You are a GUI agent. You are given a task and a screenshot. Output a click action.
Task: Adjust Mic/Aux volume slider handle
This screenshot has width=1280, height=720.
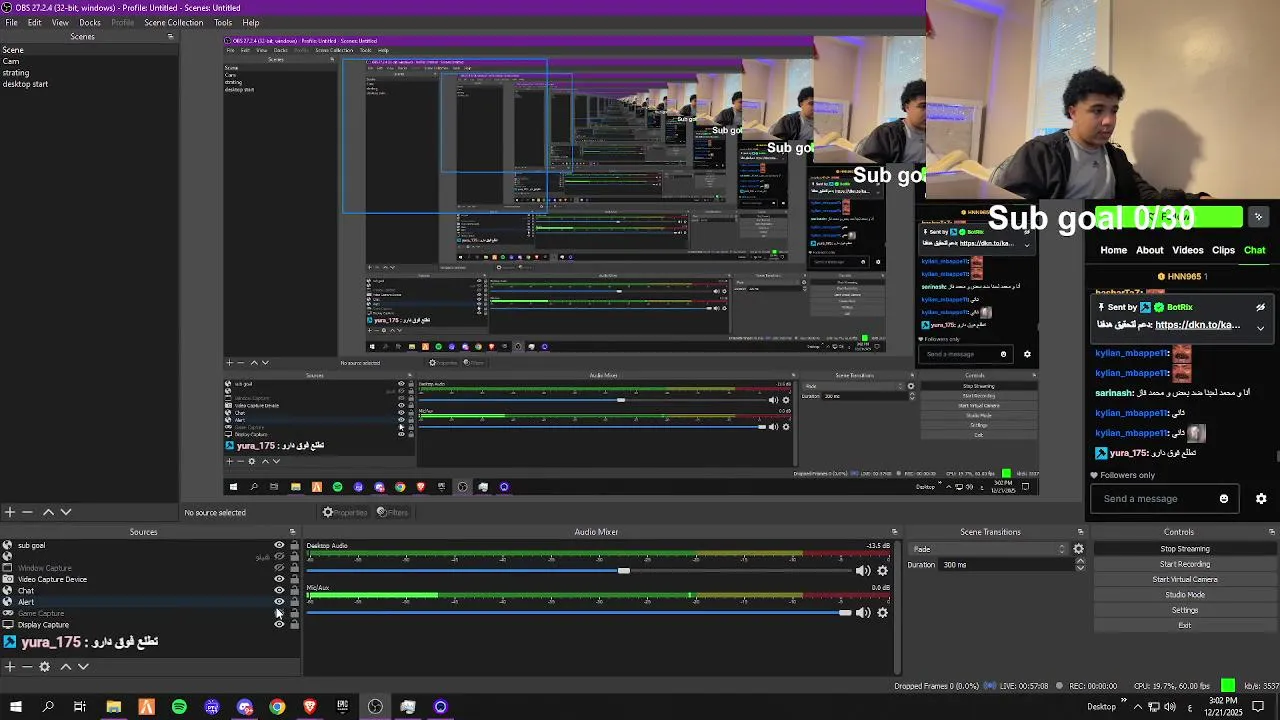[x=845, y=613]
